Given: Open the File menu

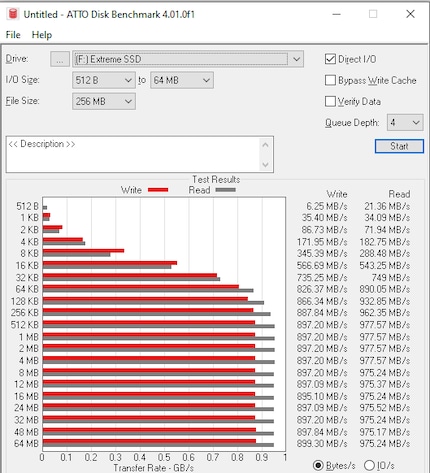Looking at the screenshot, I should 13,35.
